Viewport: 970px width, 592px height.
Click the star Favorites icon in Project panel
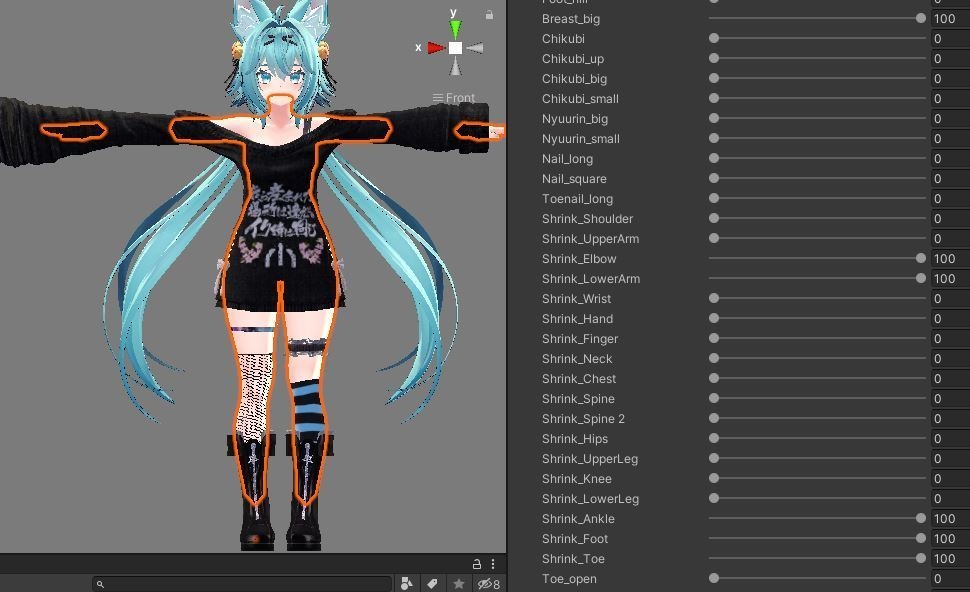point(458,583)
